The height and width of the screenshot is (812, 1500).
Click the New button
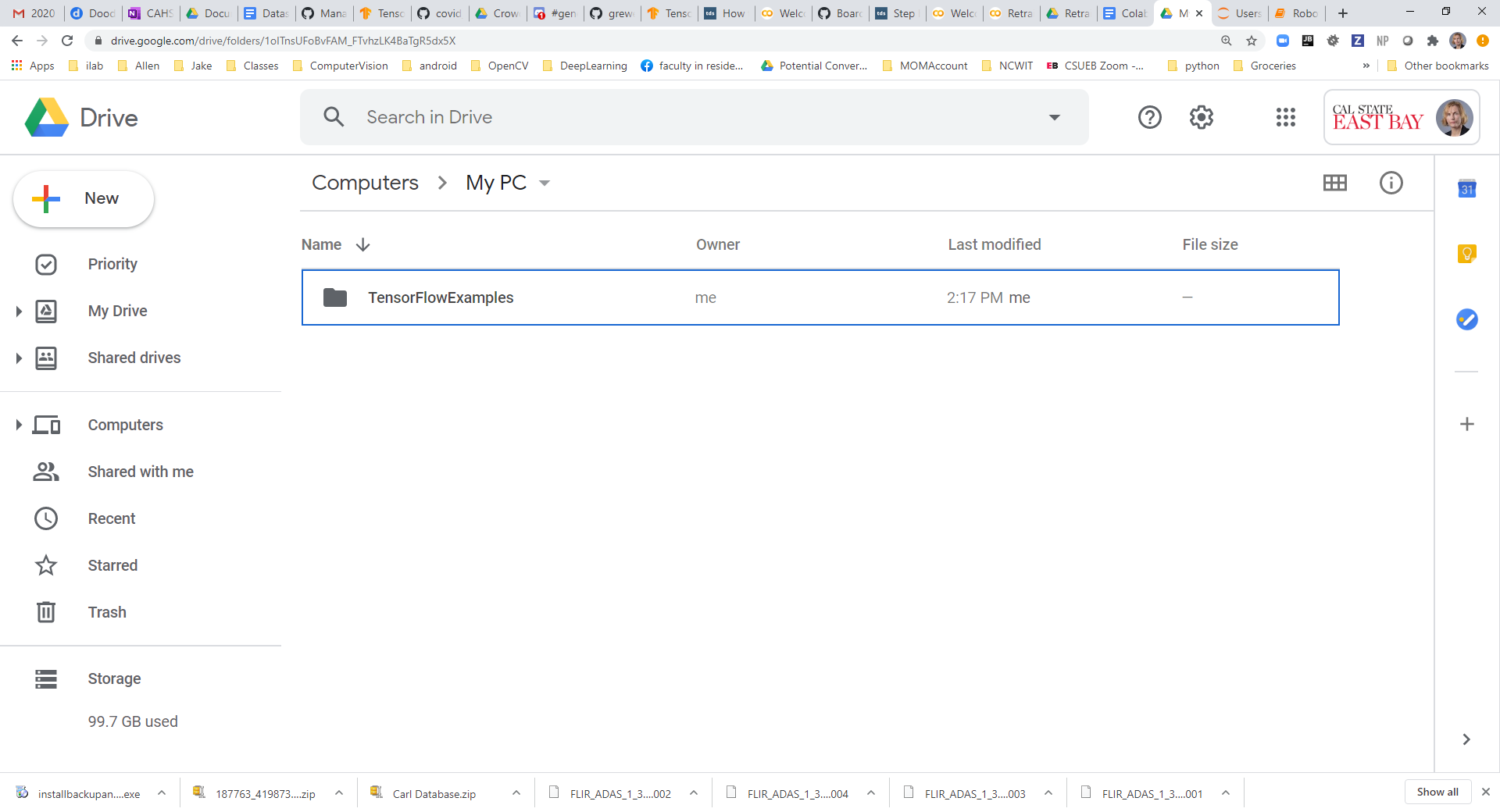[x=84, y=199]
